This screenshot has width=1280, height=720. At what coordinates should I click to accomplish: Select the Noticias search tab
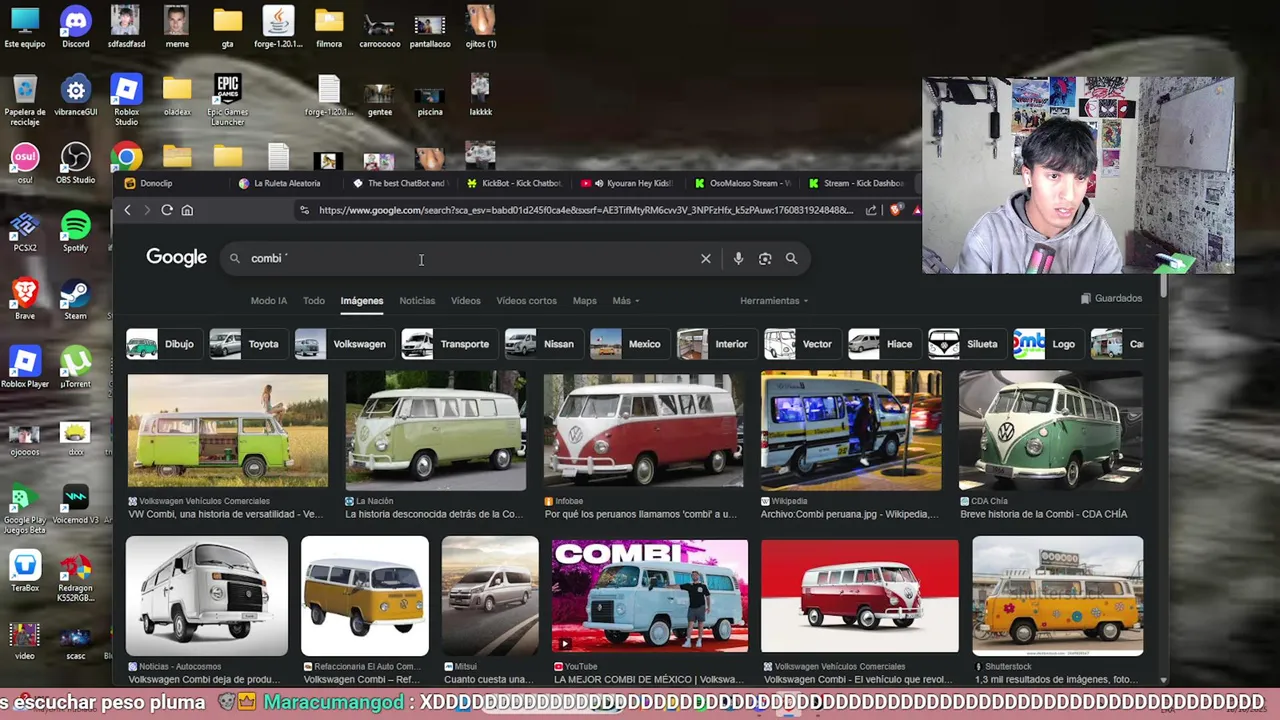click(x=417, y=300)
